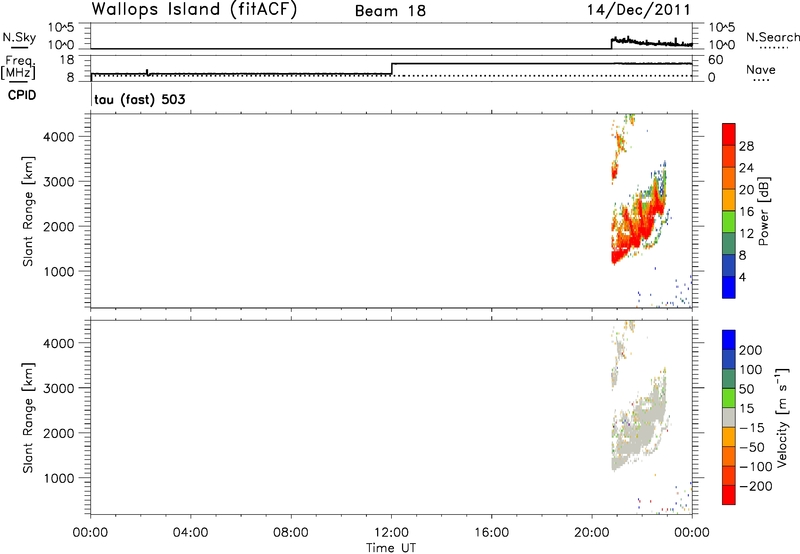Click '04:00' on the time axis

[x=190, y=533]
